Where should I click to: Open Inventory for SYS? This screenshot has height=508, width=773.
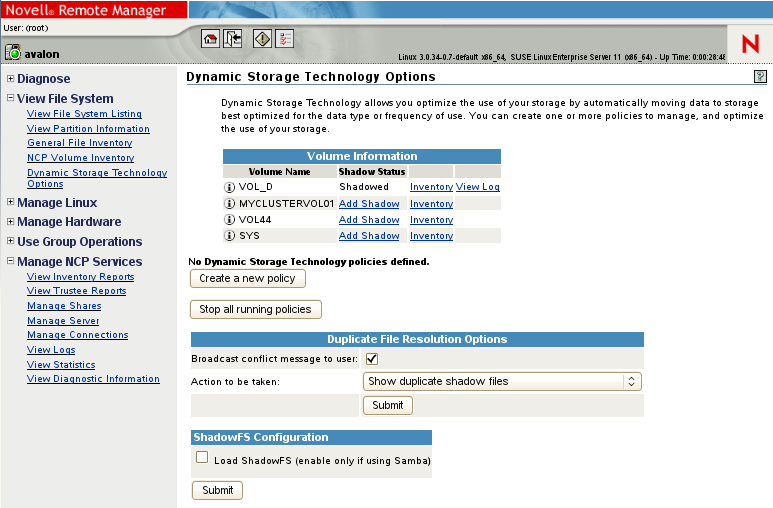tap(431, 236)
